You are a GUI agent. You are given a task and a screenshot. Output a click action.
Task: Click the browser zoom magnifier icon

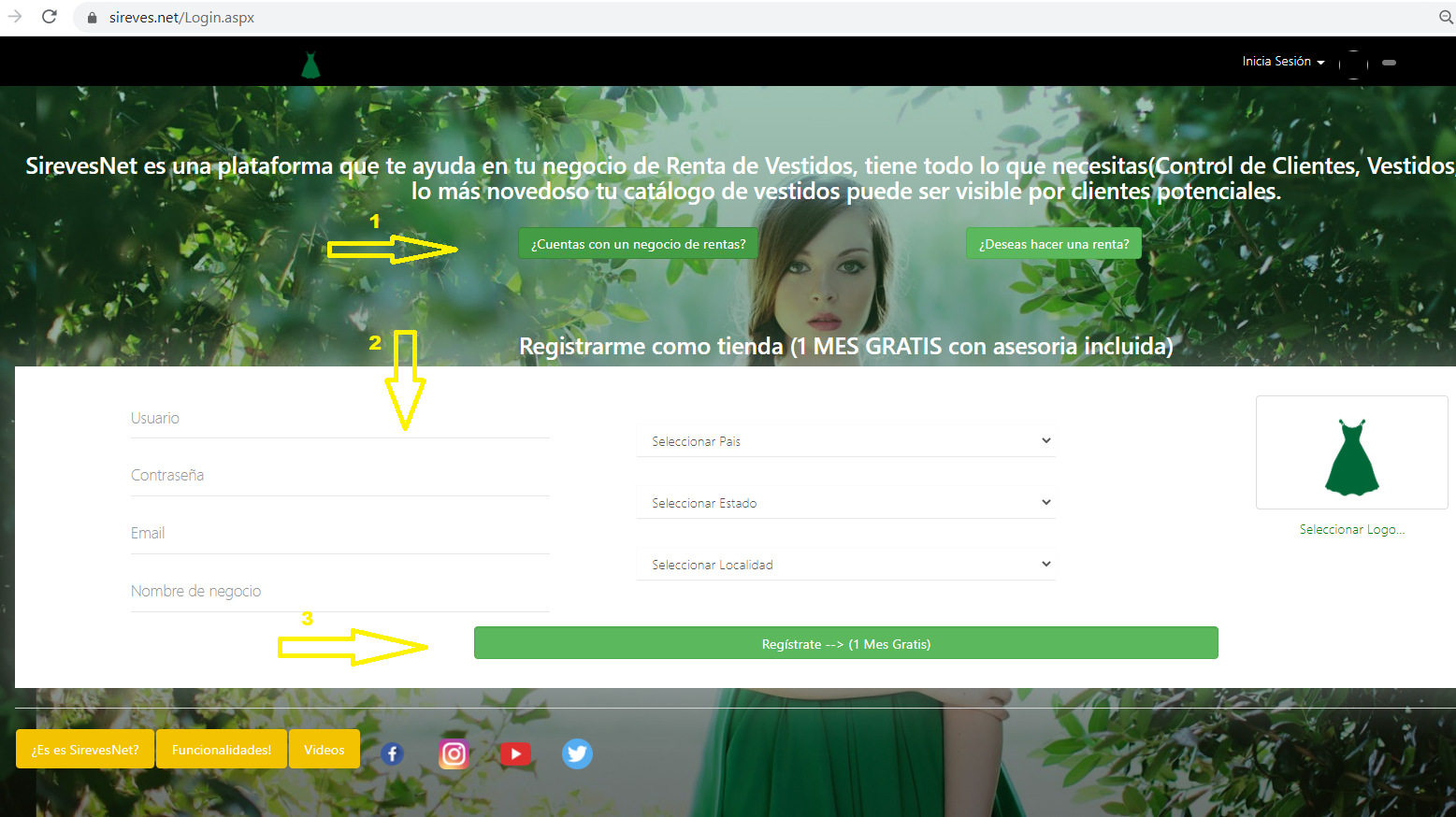(x=1445, y=17)
